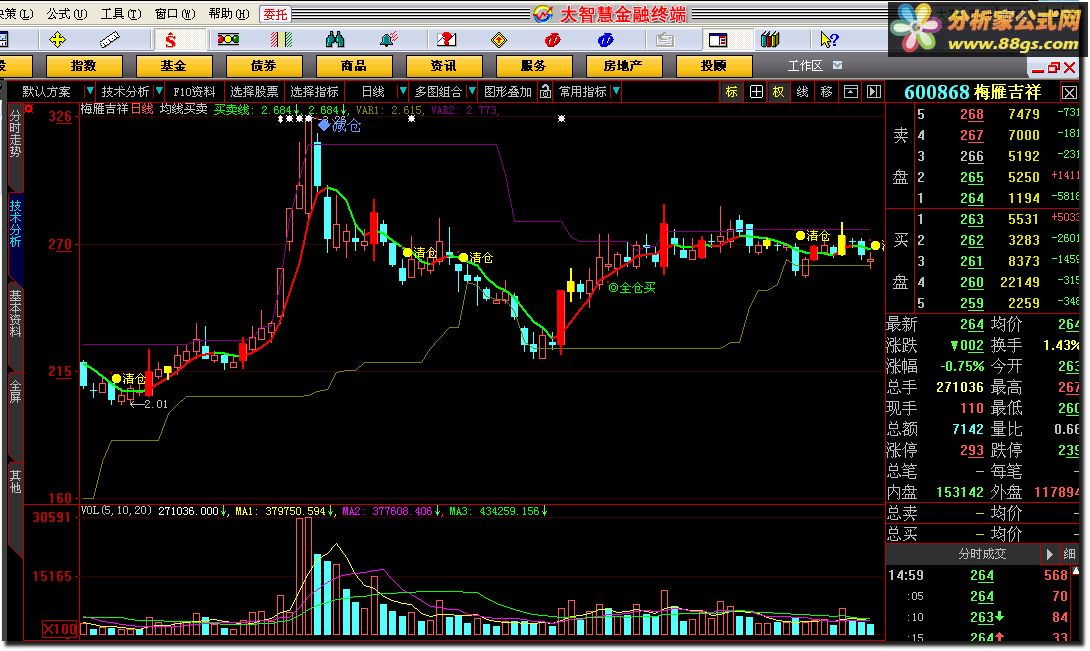Expand the 技术分析 dropdown arrow
This screenshot has height=651, width=1090.
pos(158,91)
